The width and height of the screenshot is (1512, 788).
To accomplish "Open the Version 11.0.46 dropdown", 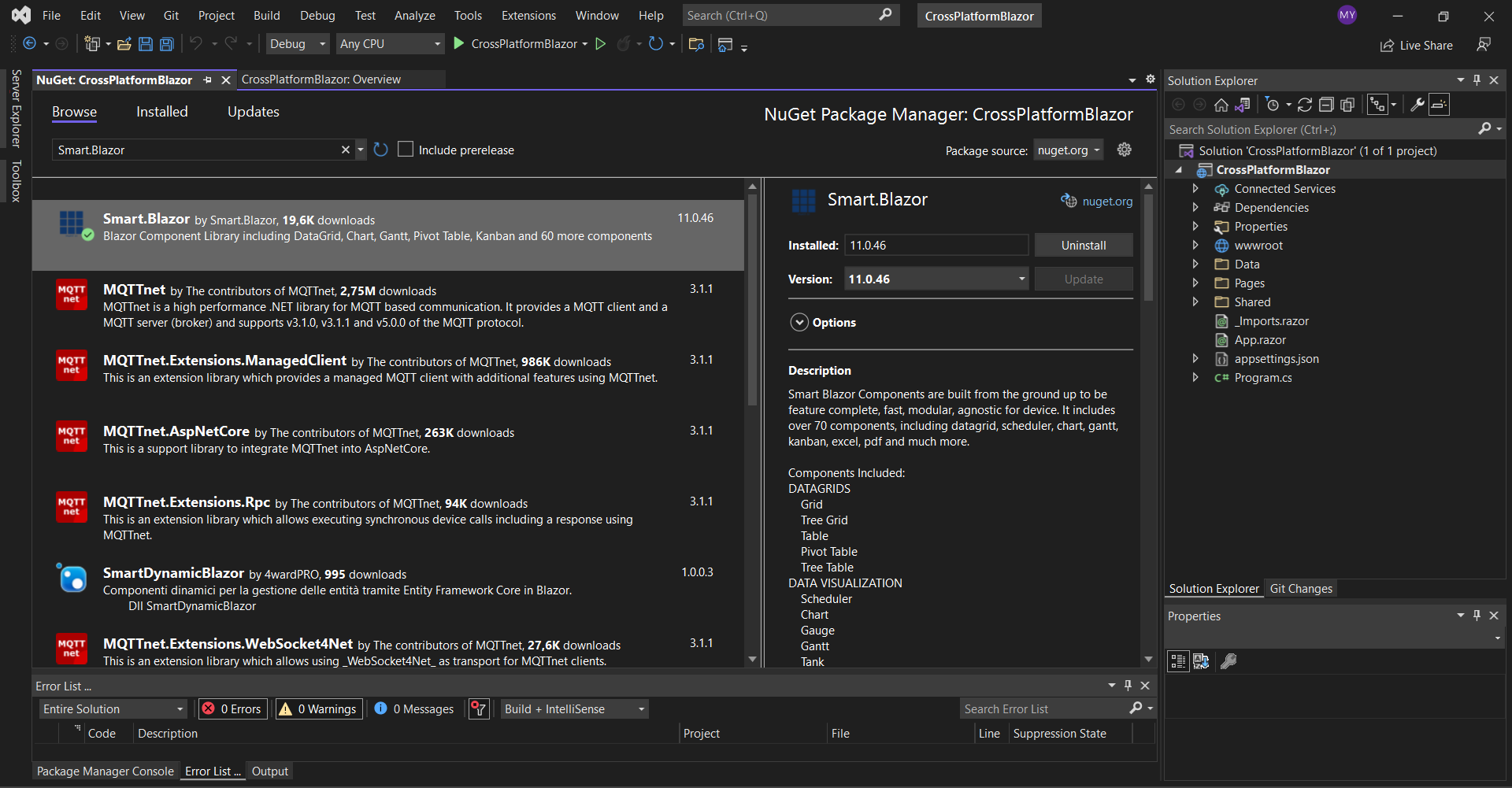I will (x=936, y=279).
